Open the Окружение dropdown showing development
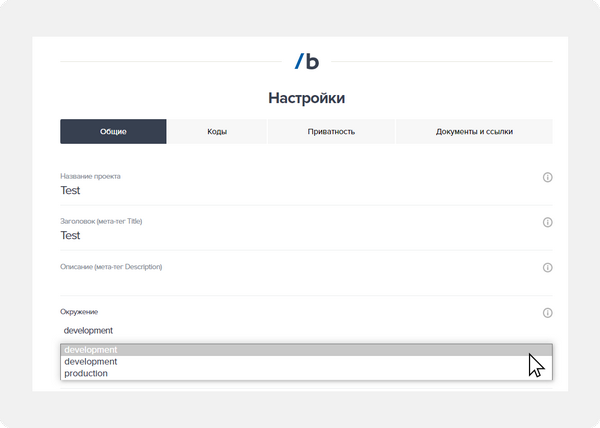 tap(306, 330)
